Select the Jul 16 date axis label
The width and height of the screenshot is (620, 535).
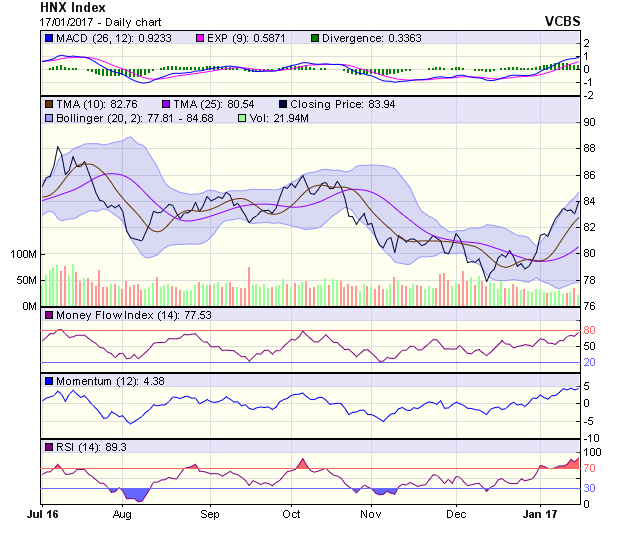point(43,514)
